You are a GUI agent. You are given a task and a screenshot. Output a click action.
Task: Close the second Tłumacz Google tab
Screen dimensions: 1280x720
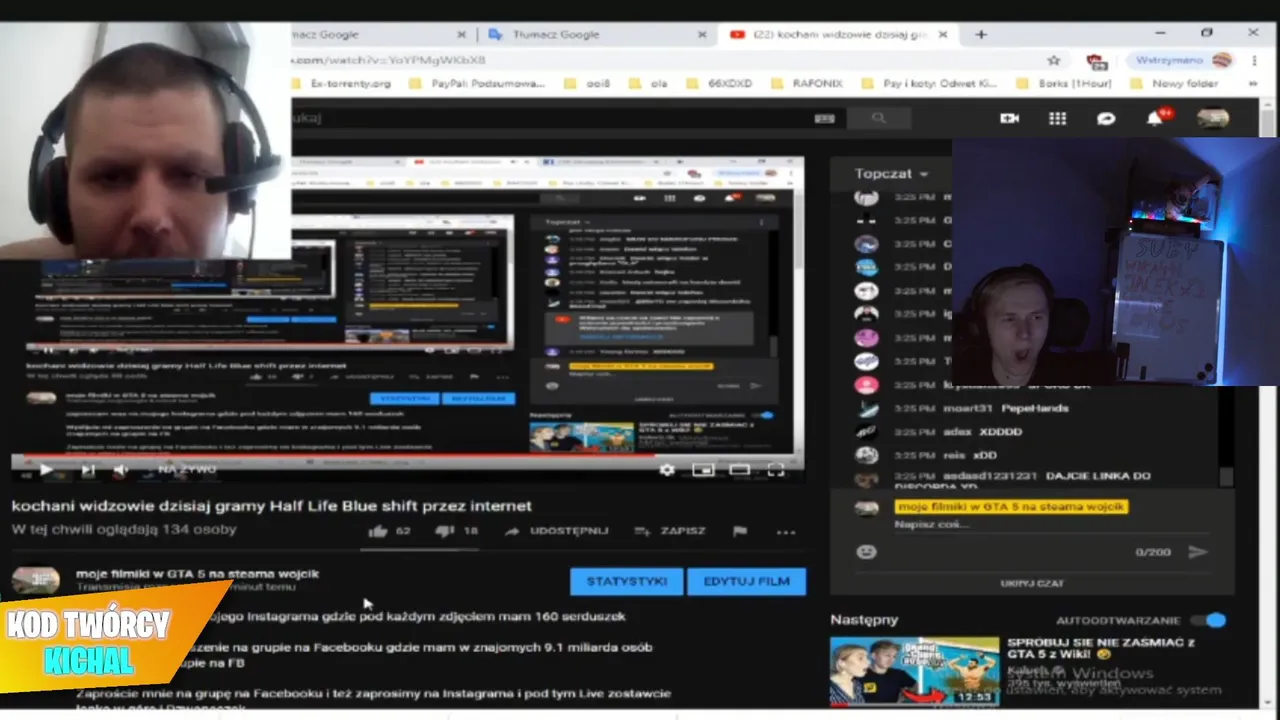point(702,34)
